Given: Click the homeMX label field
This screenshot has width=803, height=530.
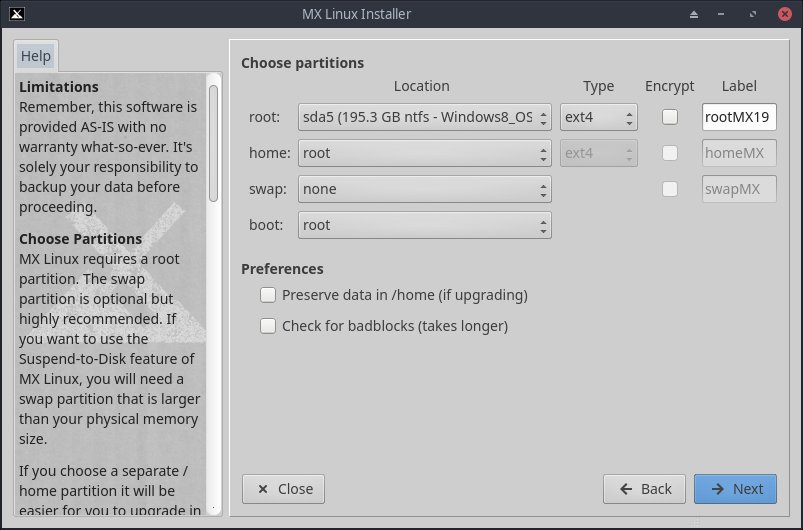Looking at the screenshot, I should pos(739,153).
